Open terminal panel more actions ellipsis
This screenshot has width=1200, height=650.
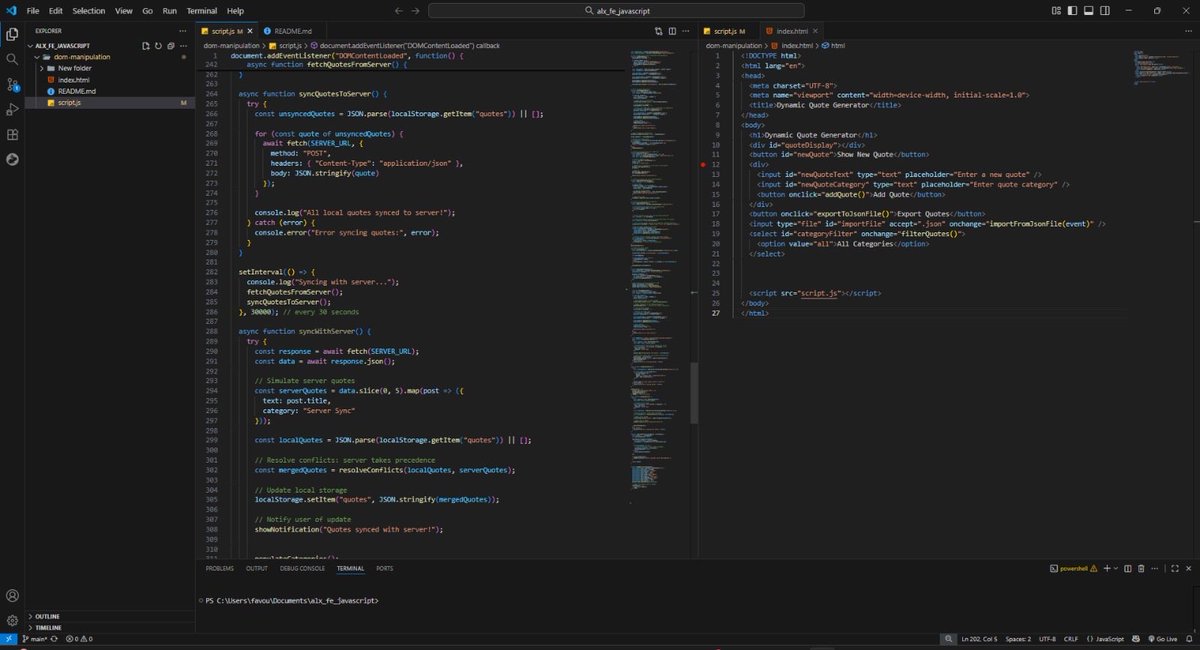tap(1155, 568)
